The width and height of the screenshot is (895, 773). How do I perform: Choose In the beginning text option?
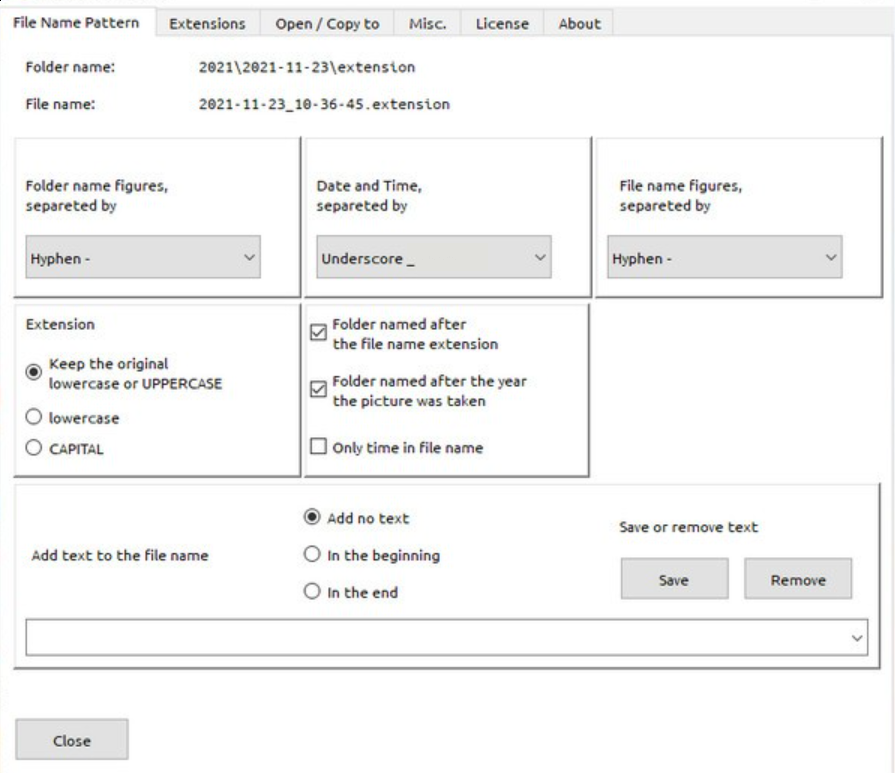coord(312,554)
